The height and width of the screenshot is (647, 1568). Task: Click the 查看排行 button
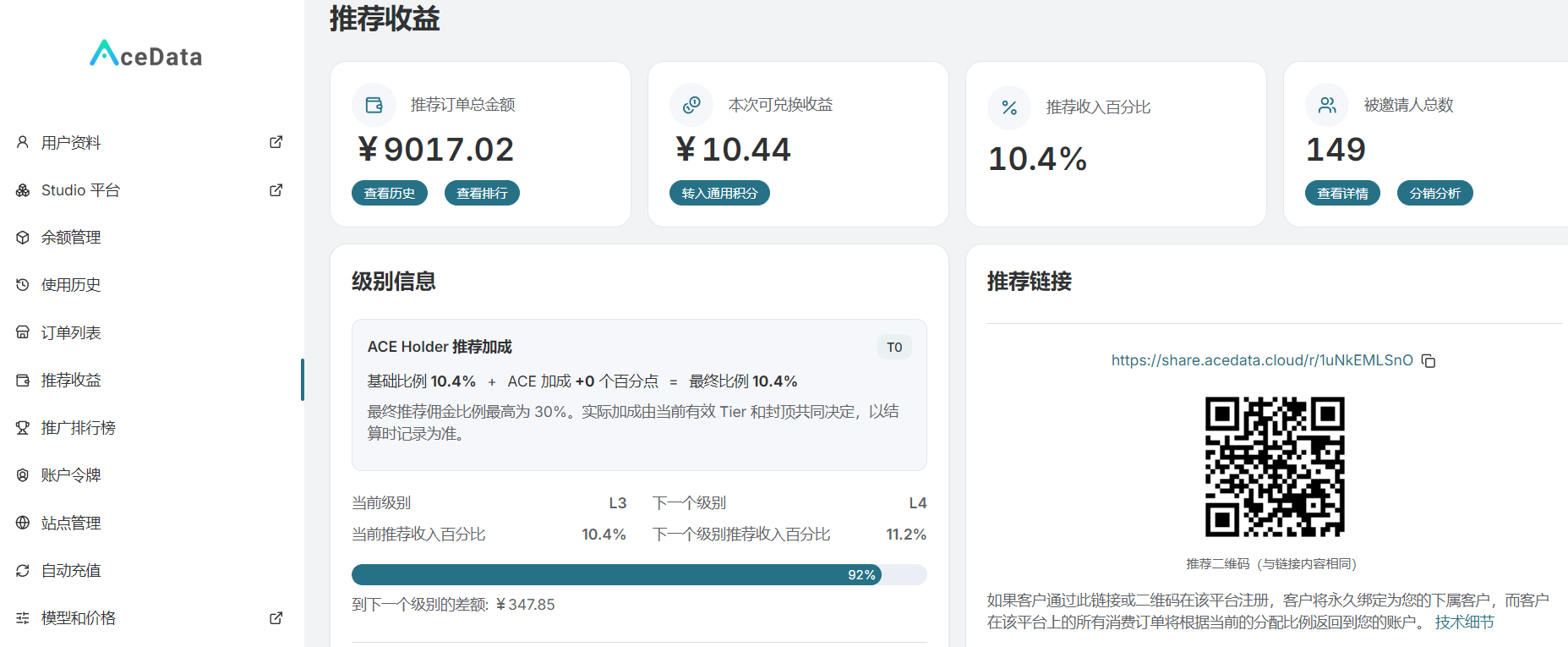click(x=482, y=193)
